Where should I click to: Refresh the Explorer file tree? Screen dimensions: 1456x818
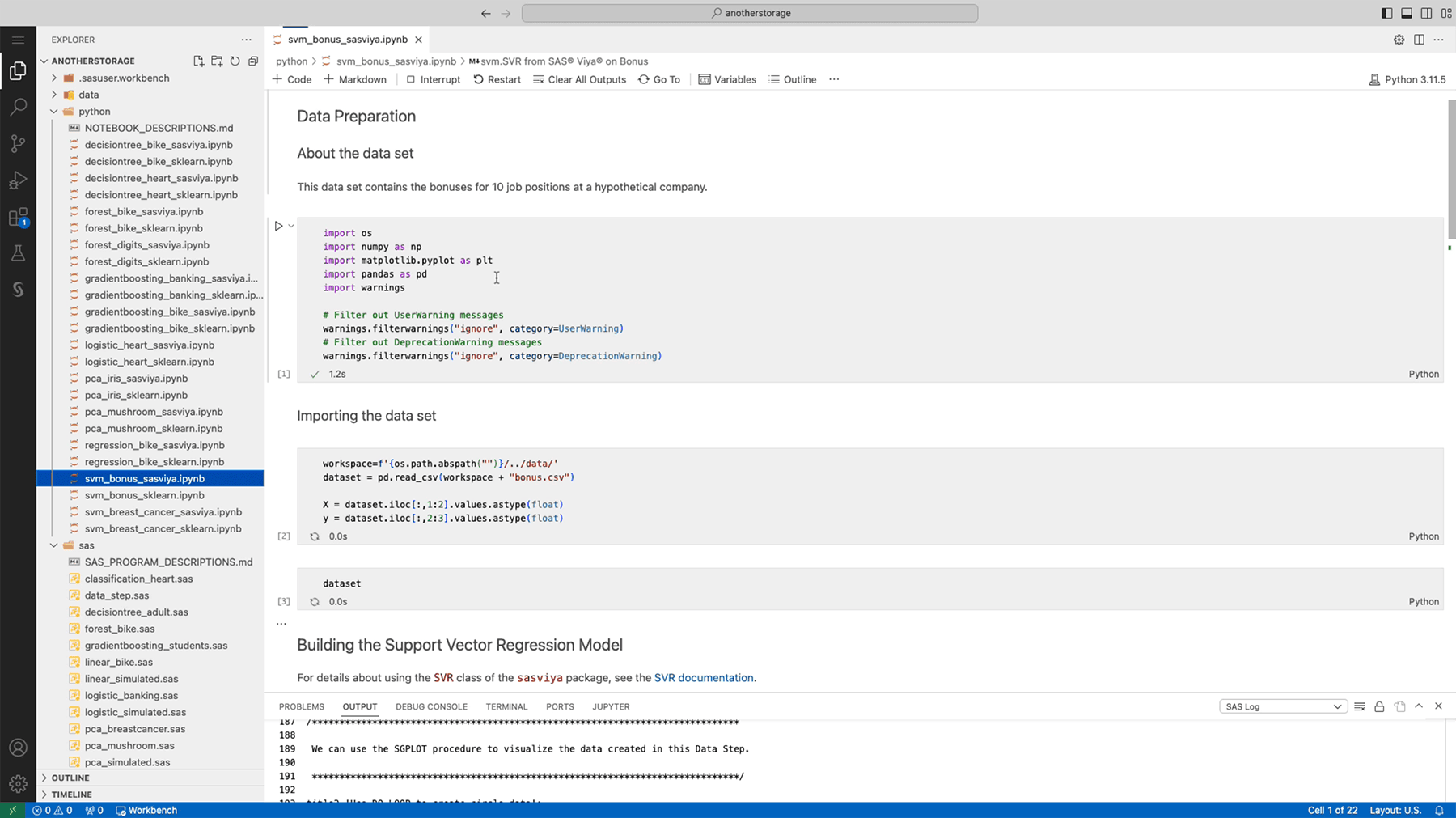pyautogui.click(x=235, y=60)
